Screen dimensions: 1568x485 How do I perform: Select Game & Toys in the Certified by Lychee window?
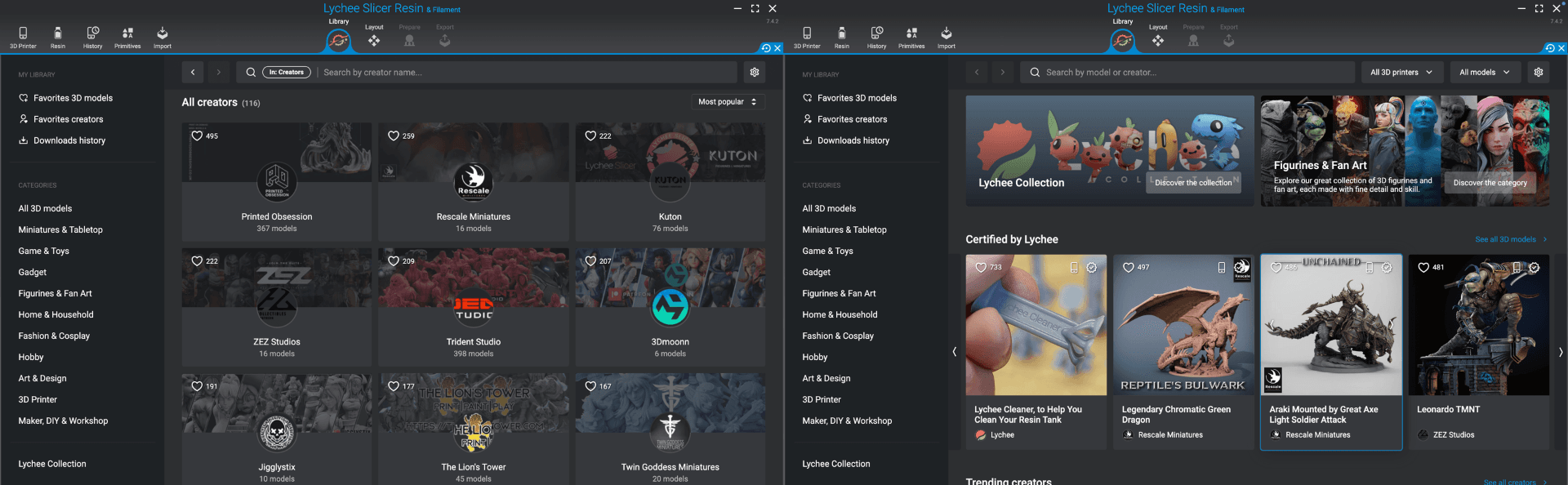[x=827, y=251]
